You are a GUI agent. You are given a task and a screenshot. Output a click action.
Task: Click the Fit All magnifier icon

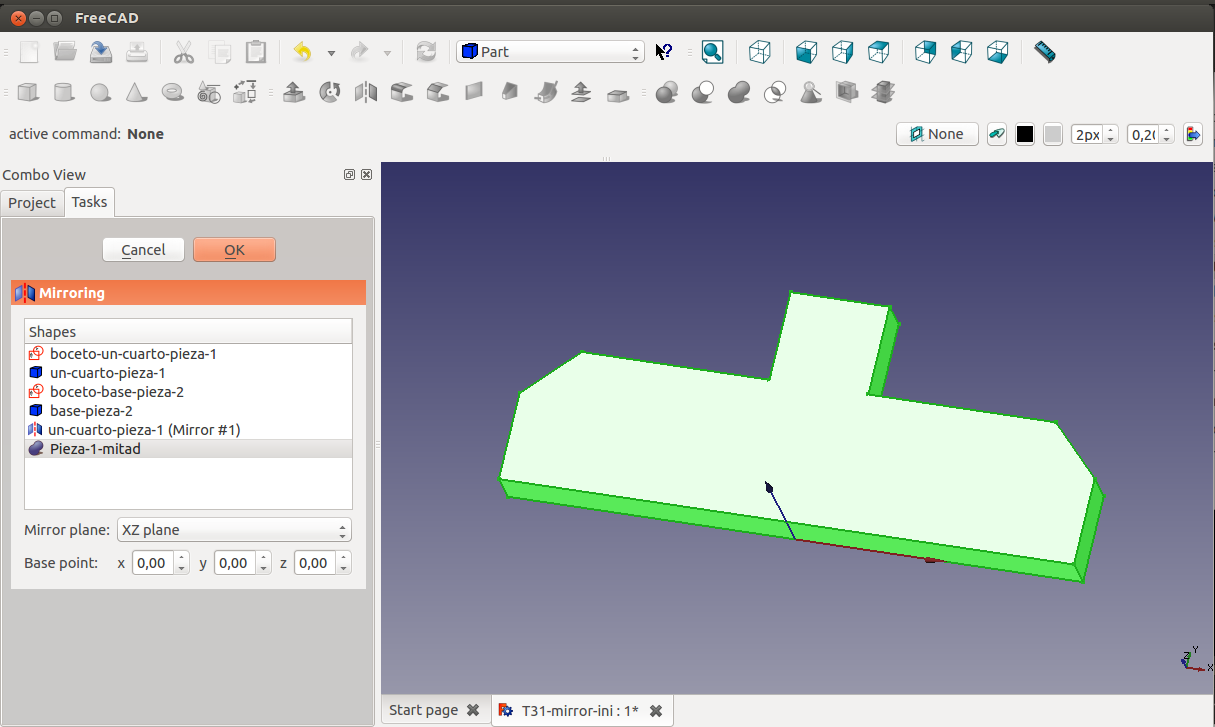712,52
